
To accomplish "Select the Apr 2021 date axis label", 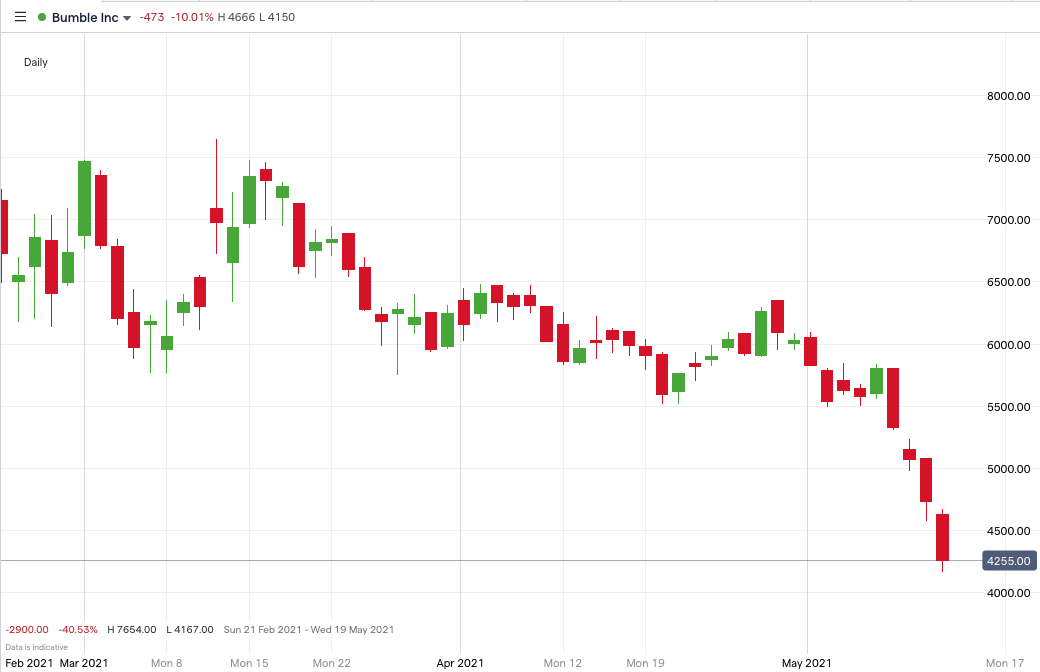I will pyautogui.click(x=460, y=663).
